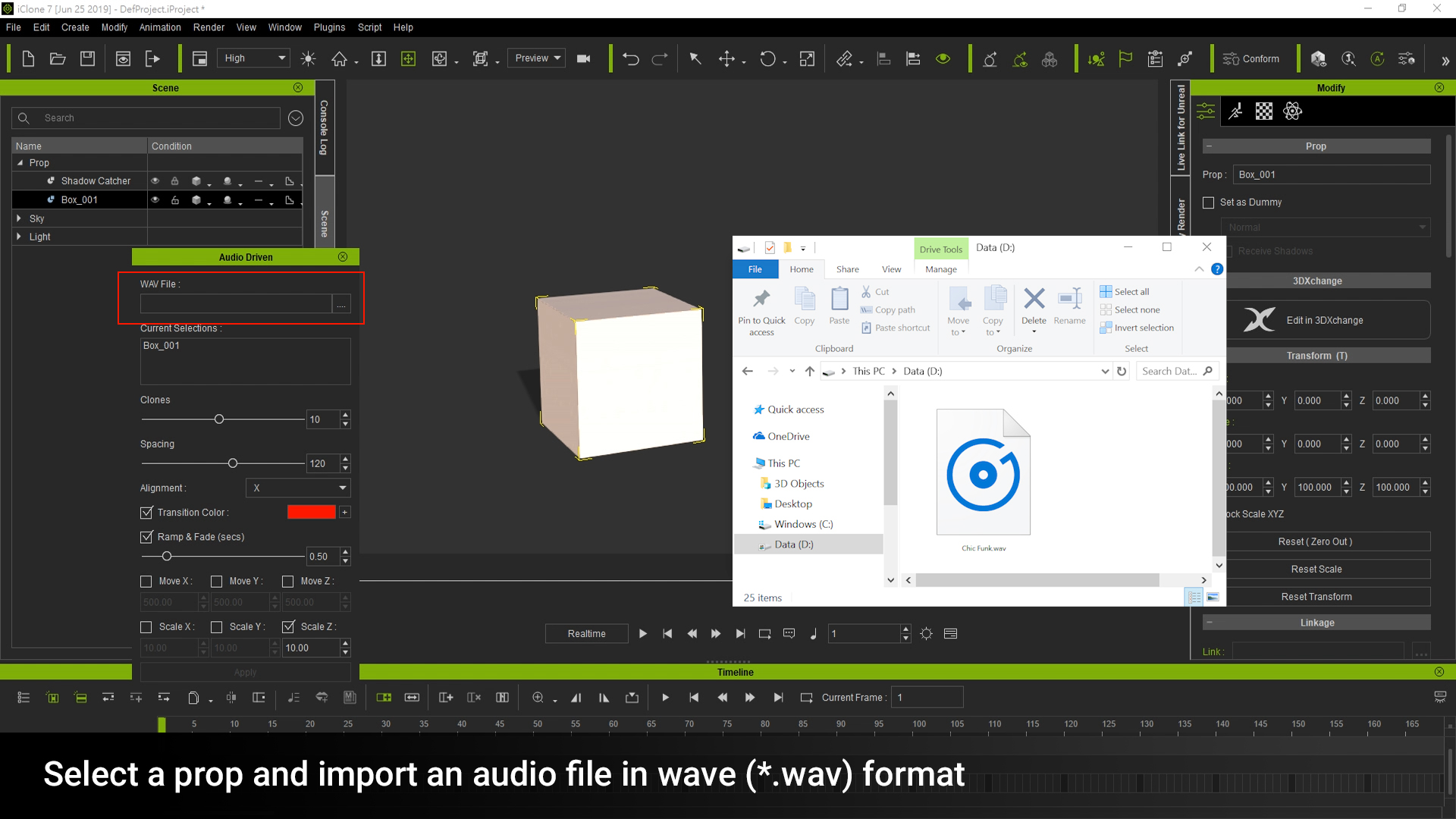Uncheck the Scale Z checkbox

[288, 627]
